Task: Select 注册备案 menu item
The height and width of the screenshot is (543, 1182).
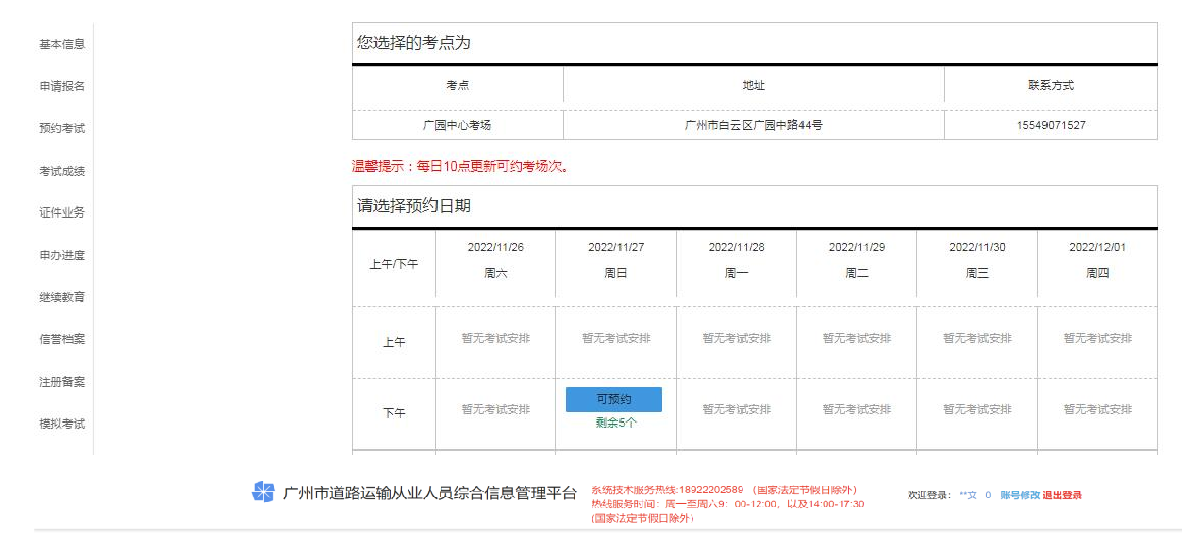Action: (x=62, y=382)
